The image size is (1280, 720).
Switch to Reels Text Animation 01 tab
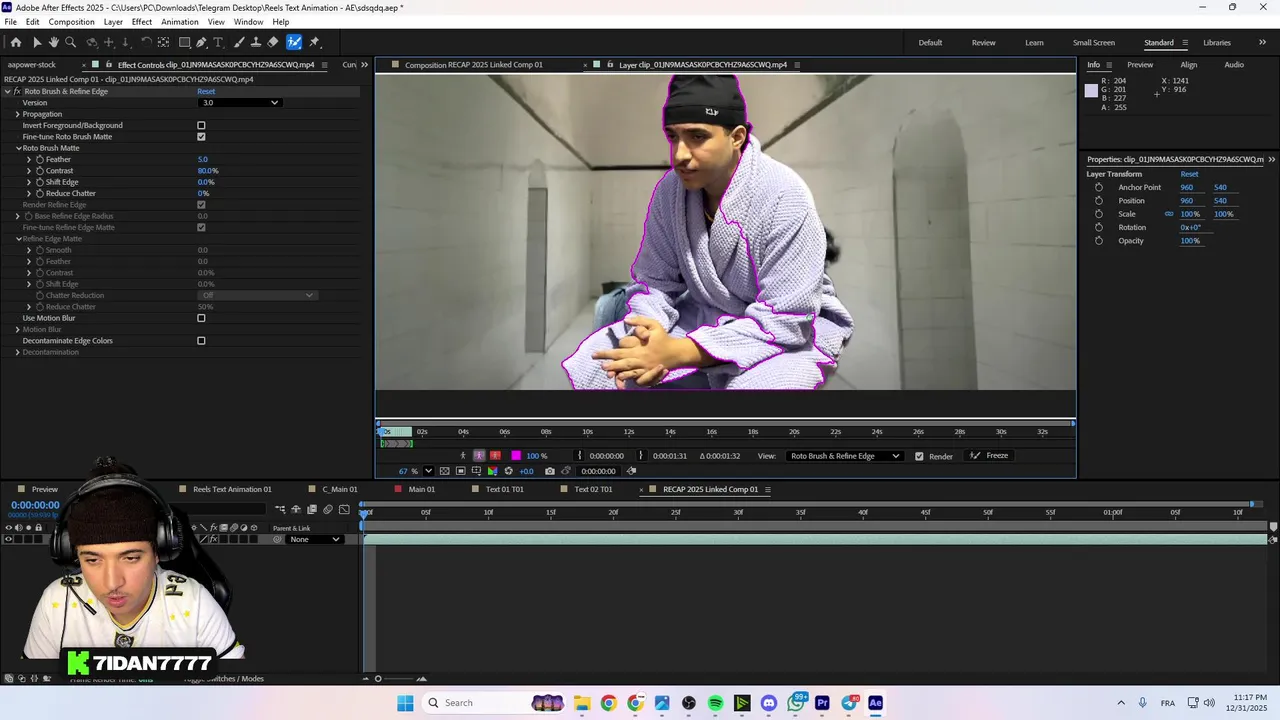(232, 489)
